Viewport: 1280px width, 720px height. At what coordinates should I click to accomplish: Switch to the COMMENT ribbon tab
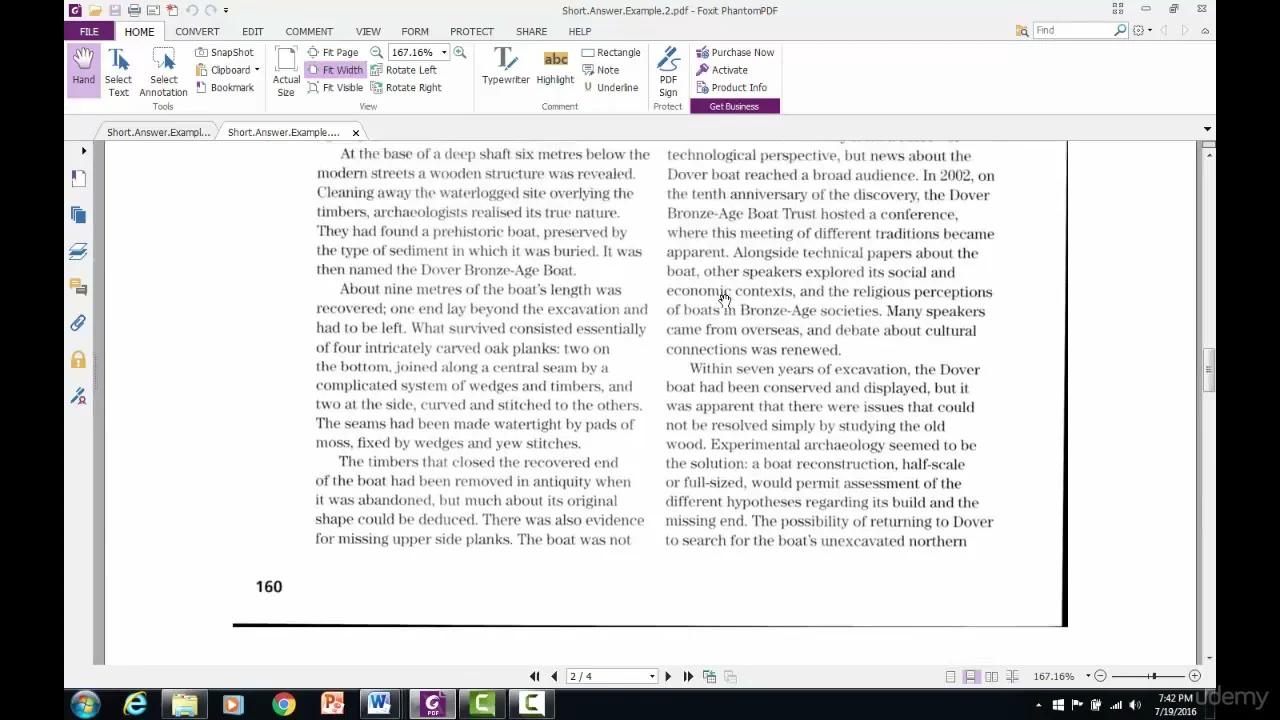pos(308,31)
